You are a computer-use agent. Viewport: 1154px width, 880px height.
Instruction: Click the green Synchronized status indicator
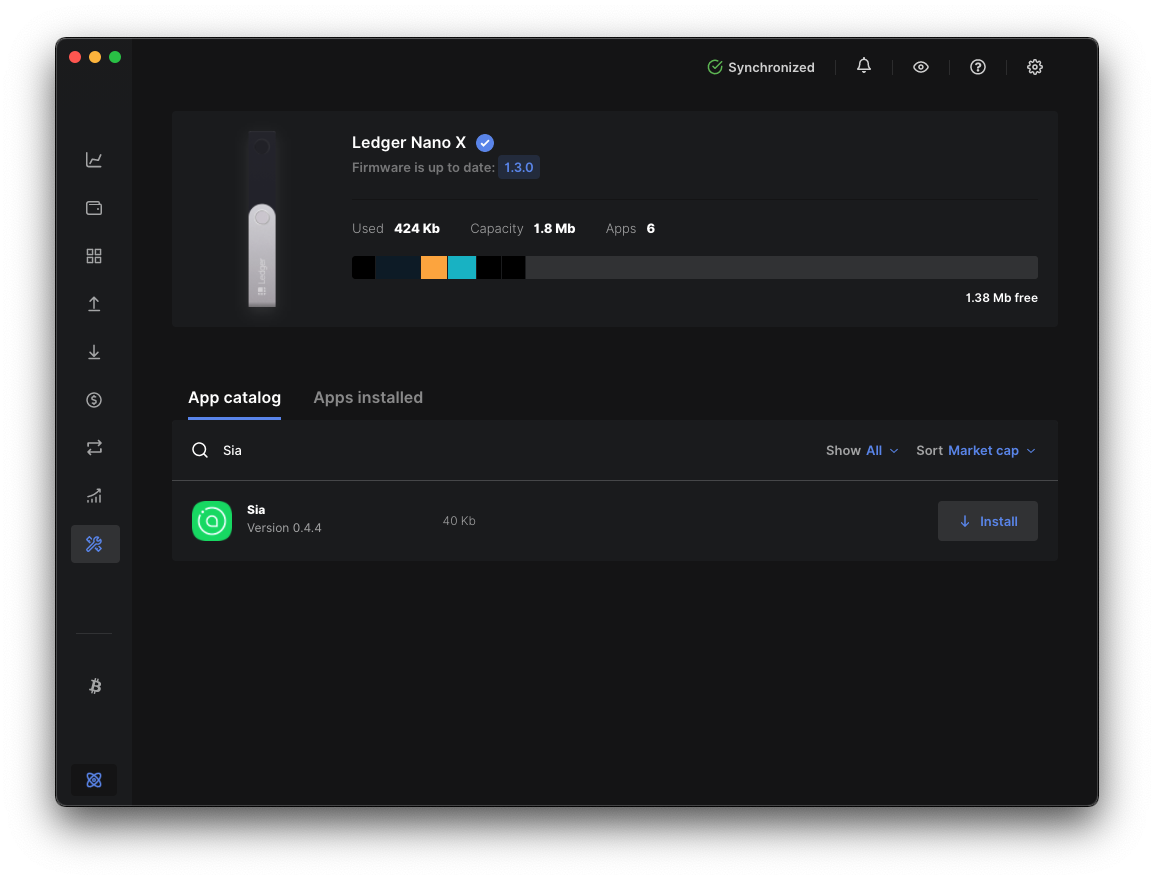click(x=761, y=67)
